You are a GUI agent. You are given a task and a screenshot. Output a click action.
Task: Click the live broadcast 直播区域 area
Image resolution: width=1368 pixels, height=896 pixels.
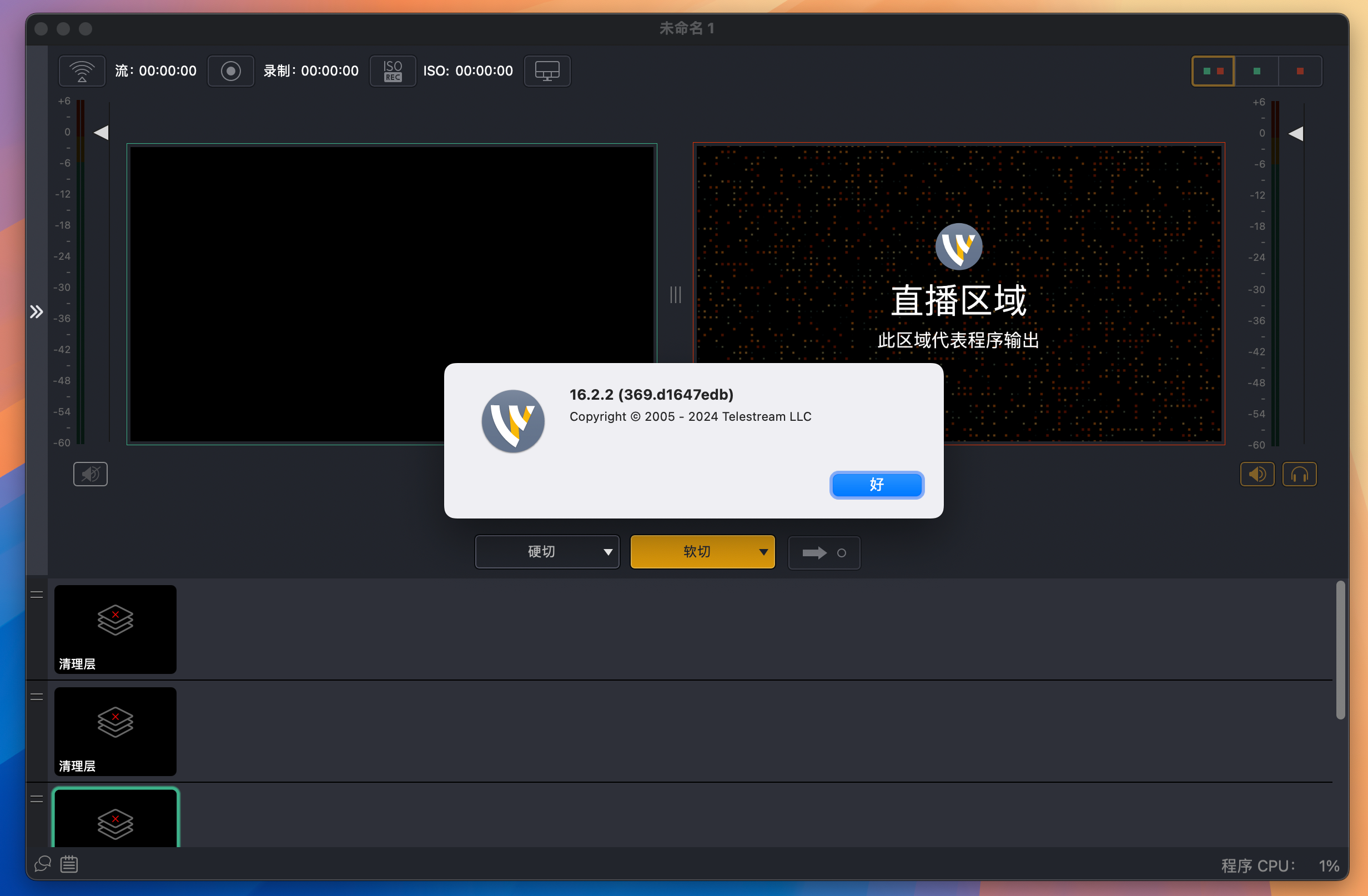click(x=959, y=294)
